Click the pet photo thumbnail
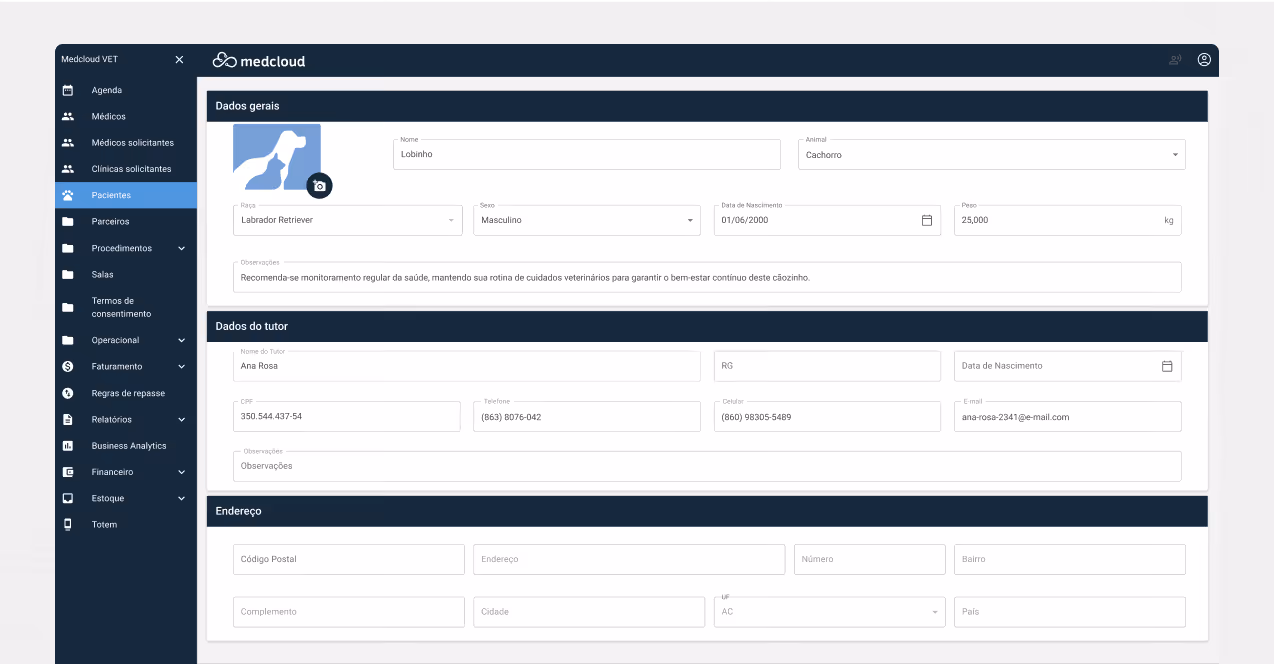Screen dimensions: 1274x664 coord(277,157)
